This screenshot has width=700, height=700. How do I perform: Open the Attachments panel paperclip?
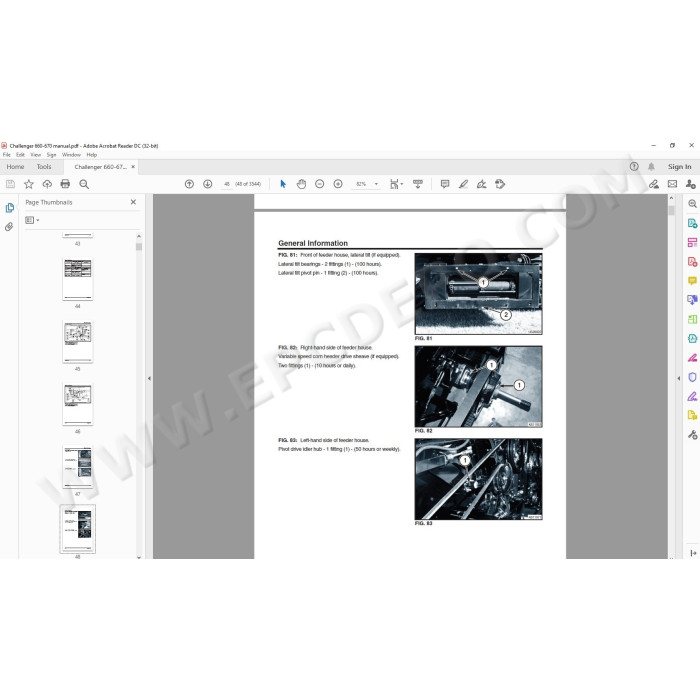point(9,227)
